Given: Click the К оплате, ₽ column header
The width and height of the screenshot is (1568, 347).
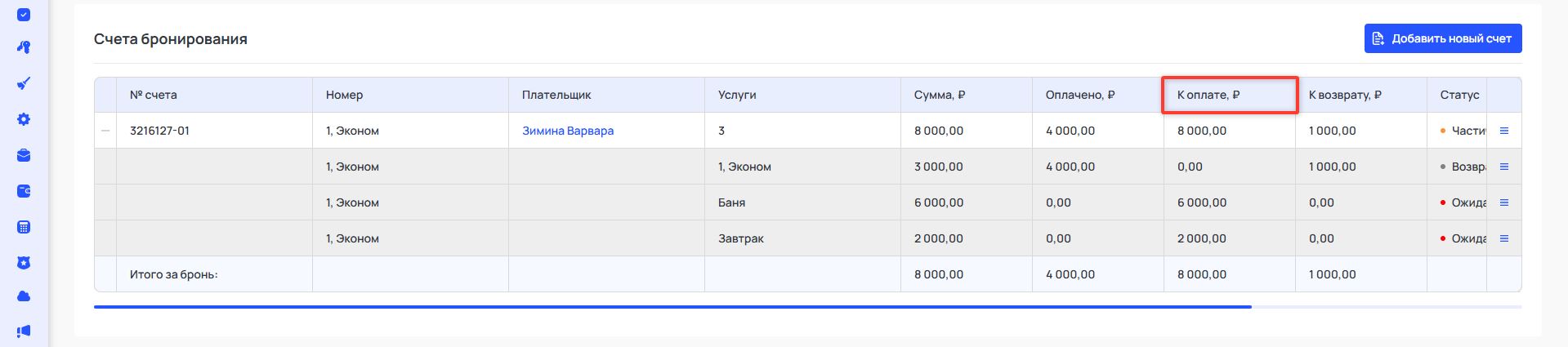Looking at the screenshot, I should click(1208, 95).
